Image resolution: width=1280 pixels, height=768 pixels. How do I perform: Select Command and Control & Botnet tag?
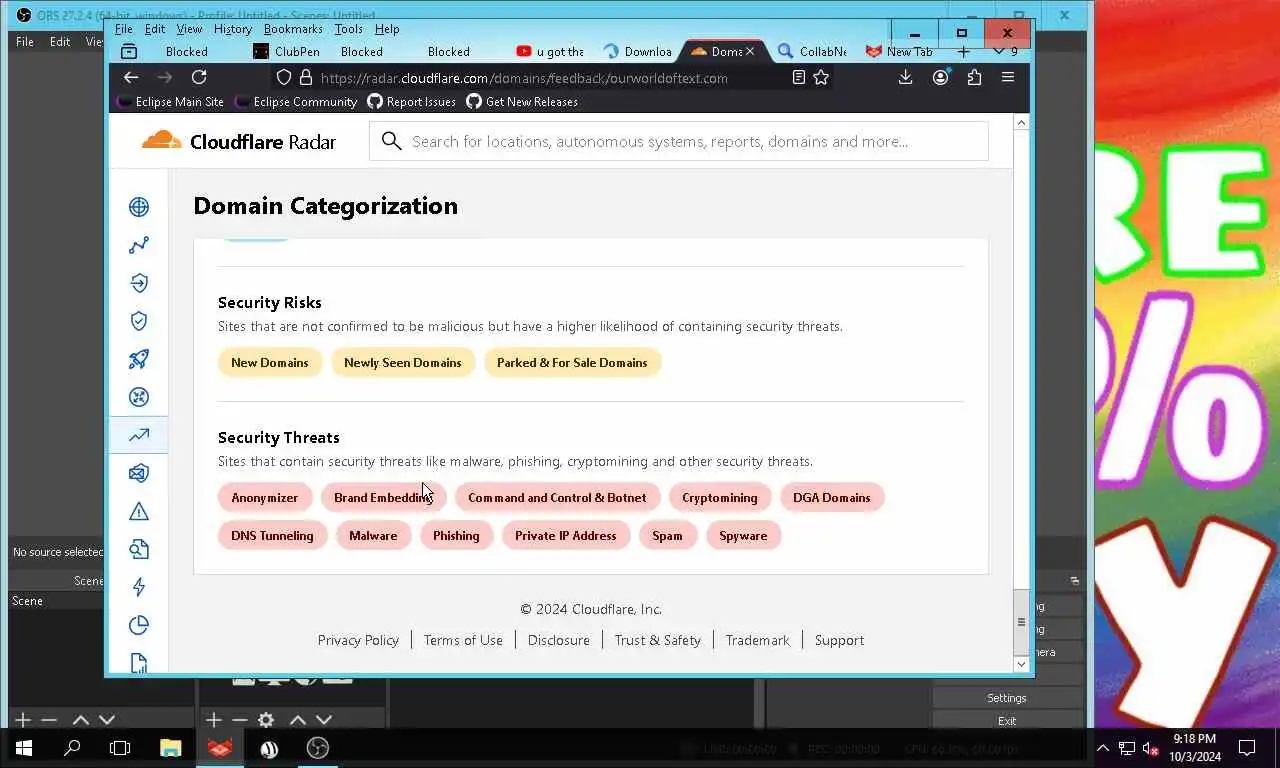(557, 497)
